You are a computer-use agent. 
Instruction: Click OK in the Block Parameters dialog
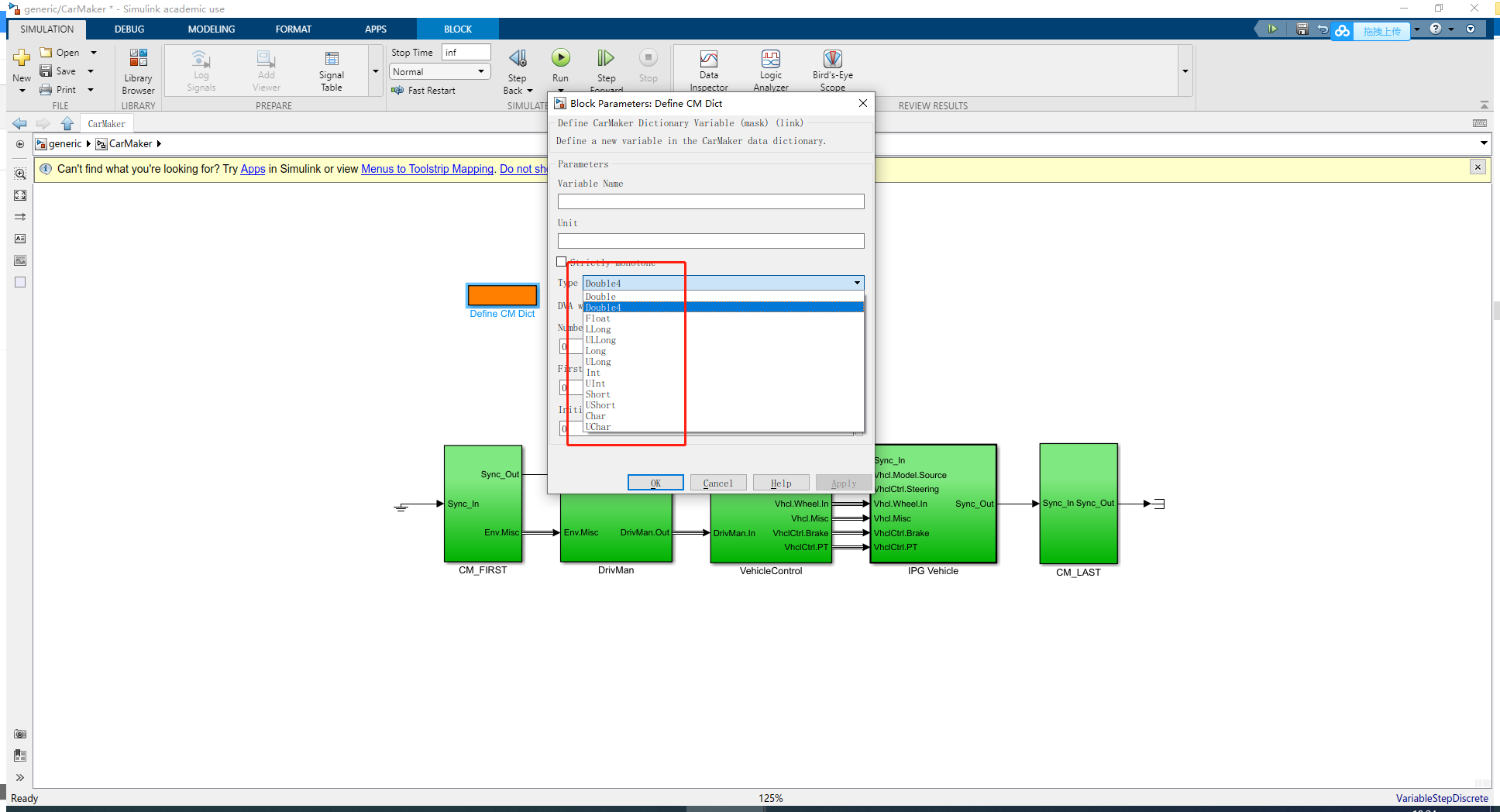point(655,483)
